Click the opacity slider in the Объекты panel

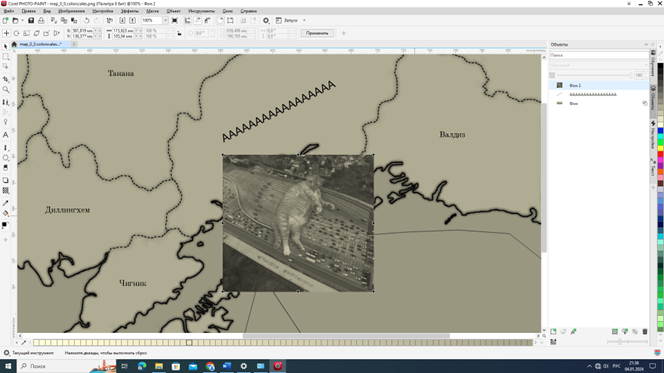point(595,75)
